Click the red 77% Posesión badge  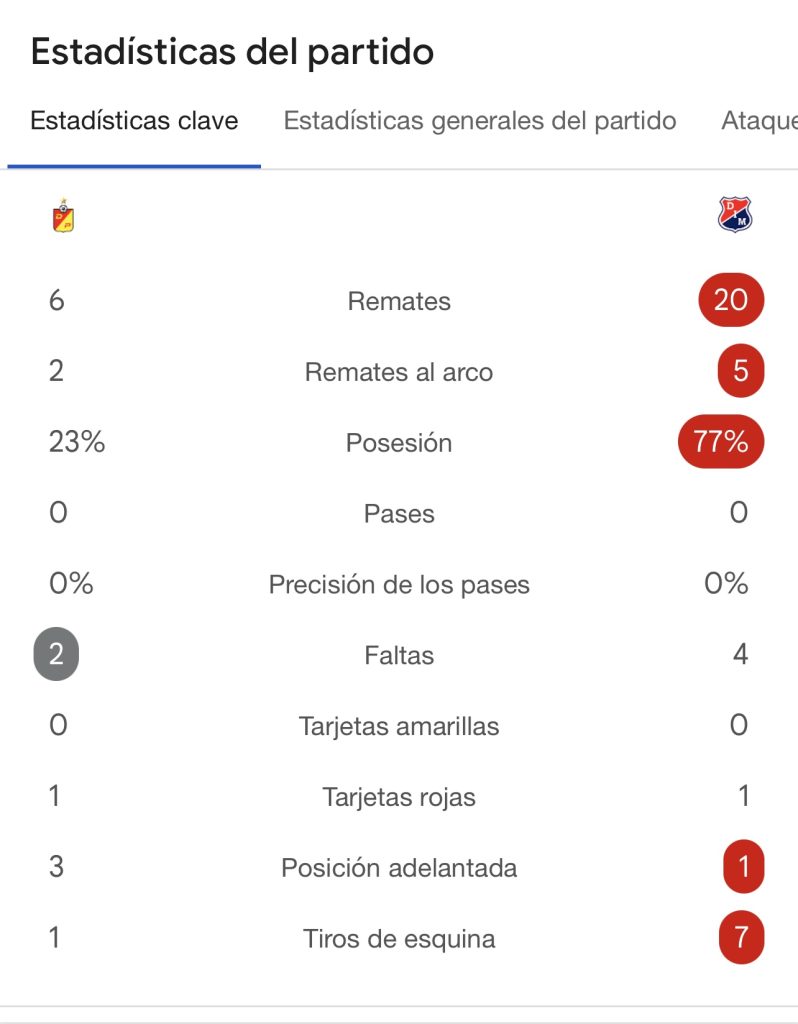click(x=721, y=442)
